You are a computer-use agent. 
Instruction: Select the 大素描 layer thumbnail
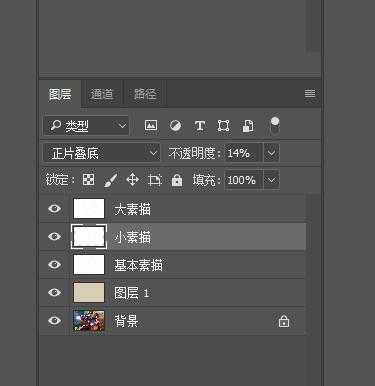89,209
